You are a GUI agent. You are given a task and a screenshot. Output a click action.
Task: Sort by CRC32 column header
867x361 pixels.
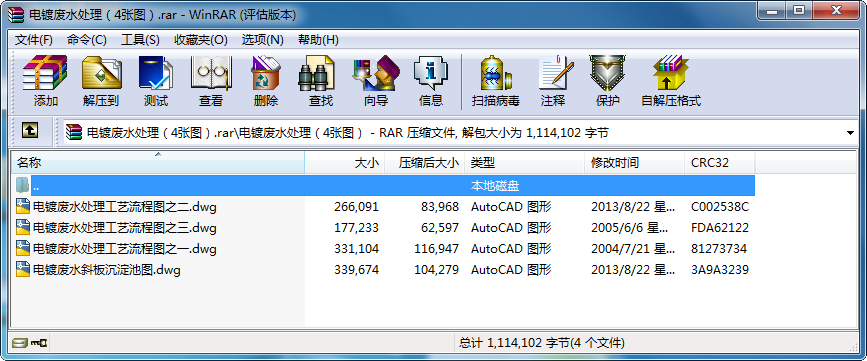719,163
